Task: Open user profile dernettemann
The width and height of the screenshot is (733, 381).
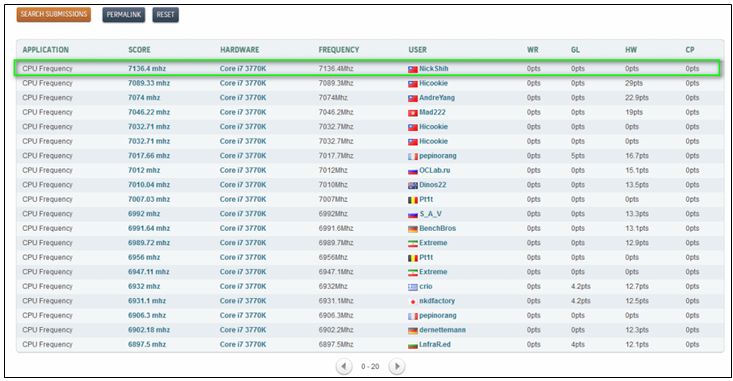Action: (x=442, y=330)
